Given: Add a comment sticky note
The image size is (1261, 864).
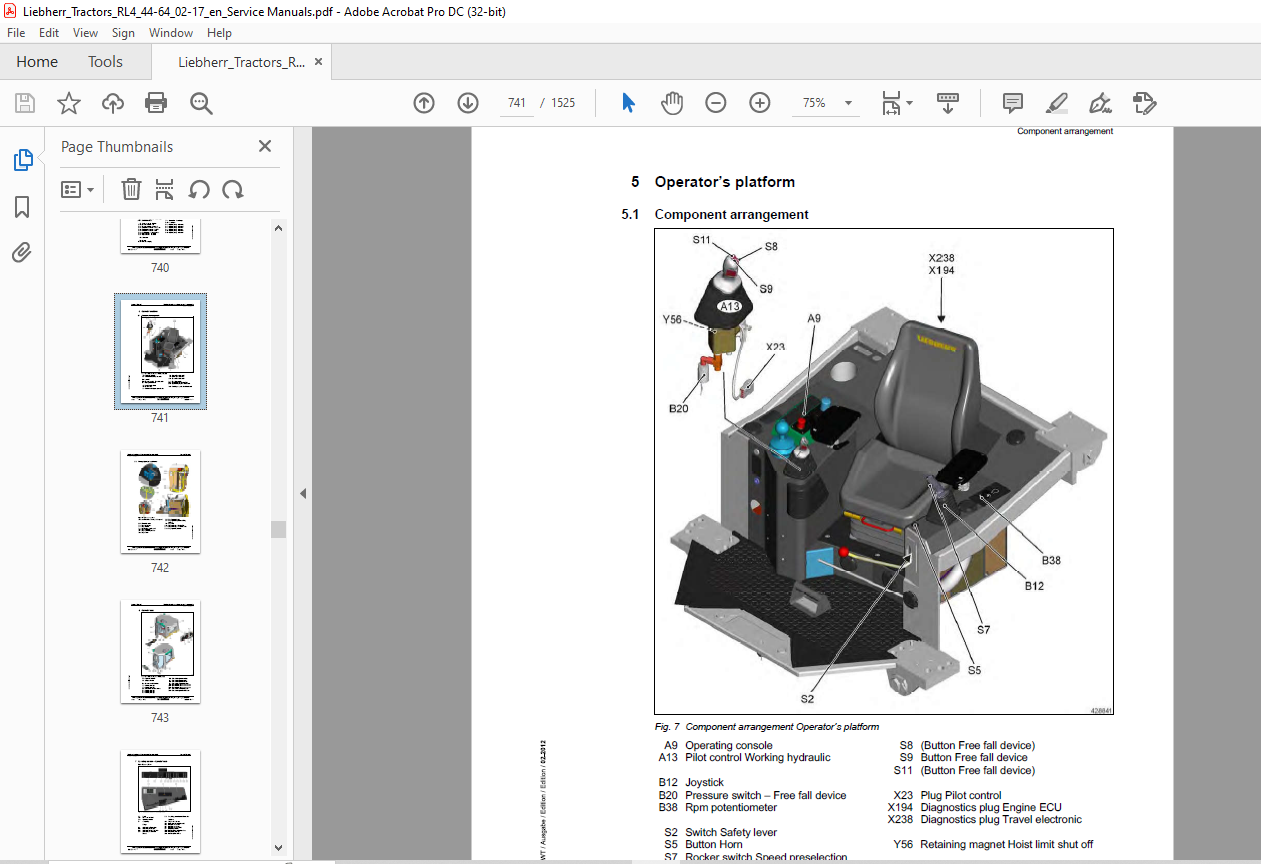Looking at the screenshot, I should 1012,103.
